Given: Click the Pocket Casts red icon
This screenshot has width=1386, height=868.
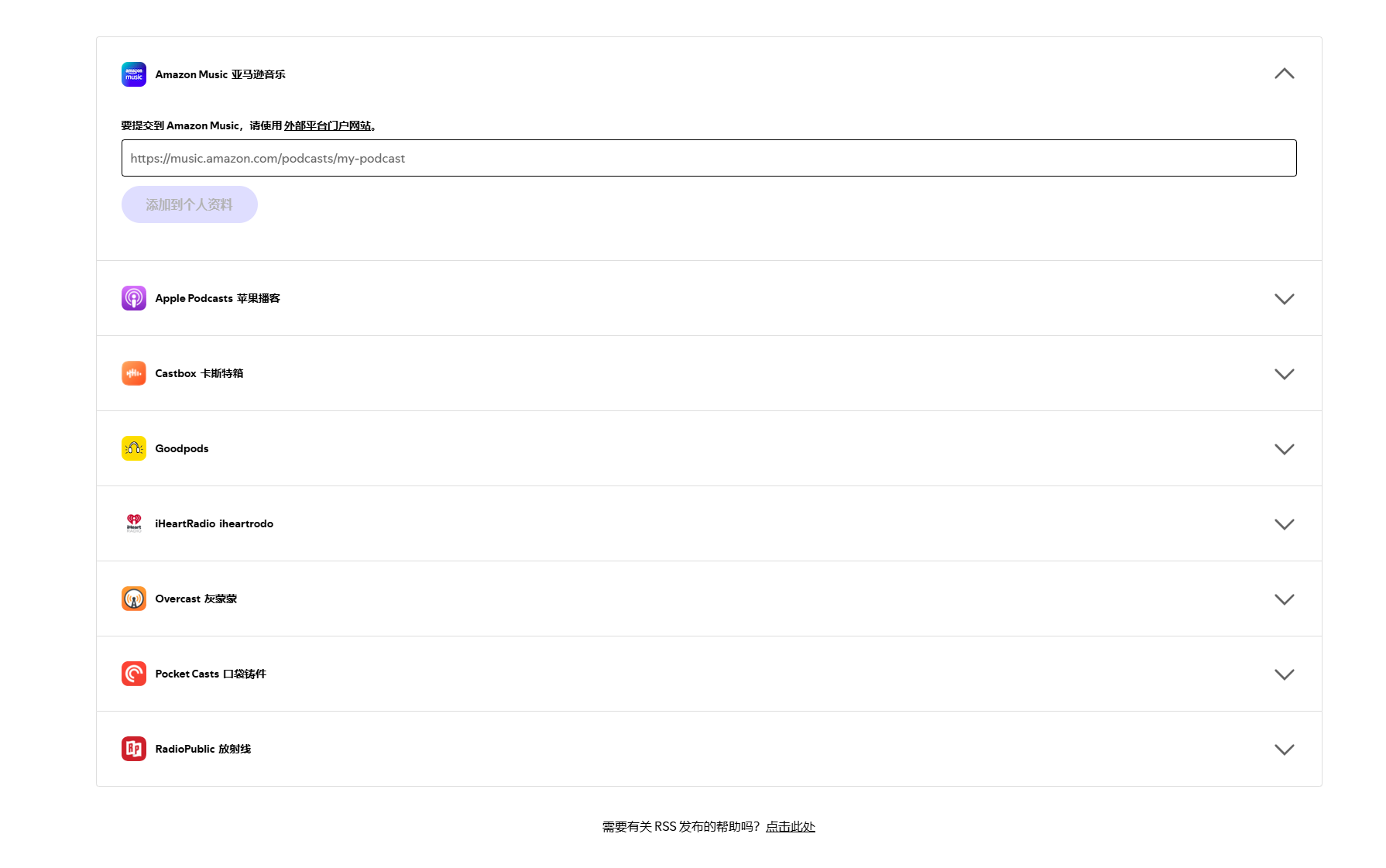Looking at the screenshot, I should [134, 674].
